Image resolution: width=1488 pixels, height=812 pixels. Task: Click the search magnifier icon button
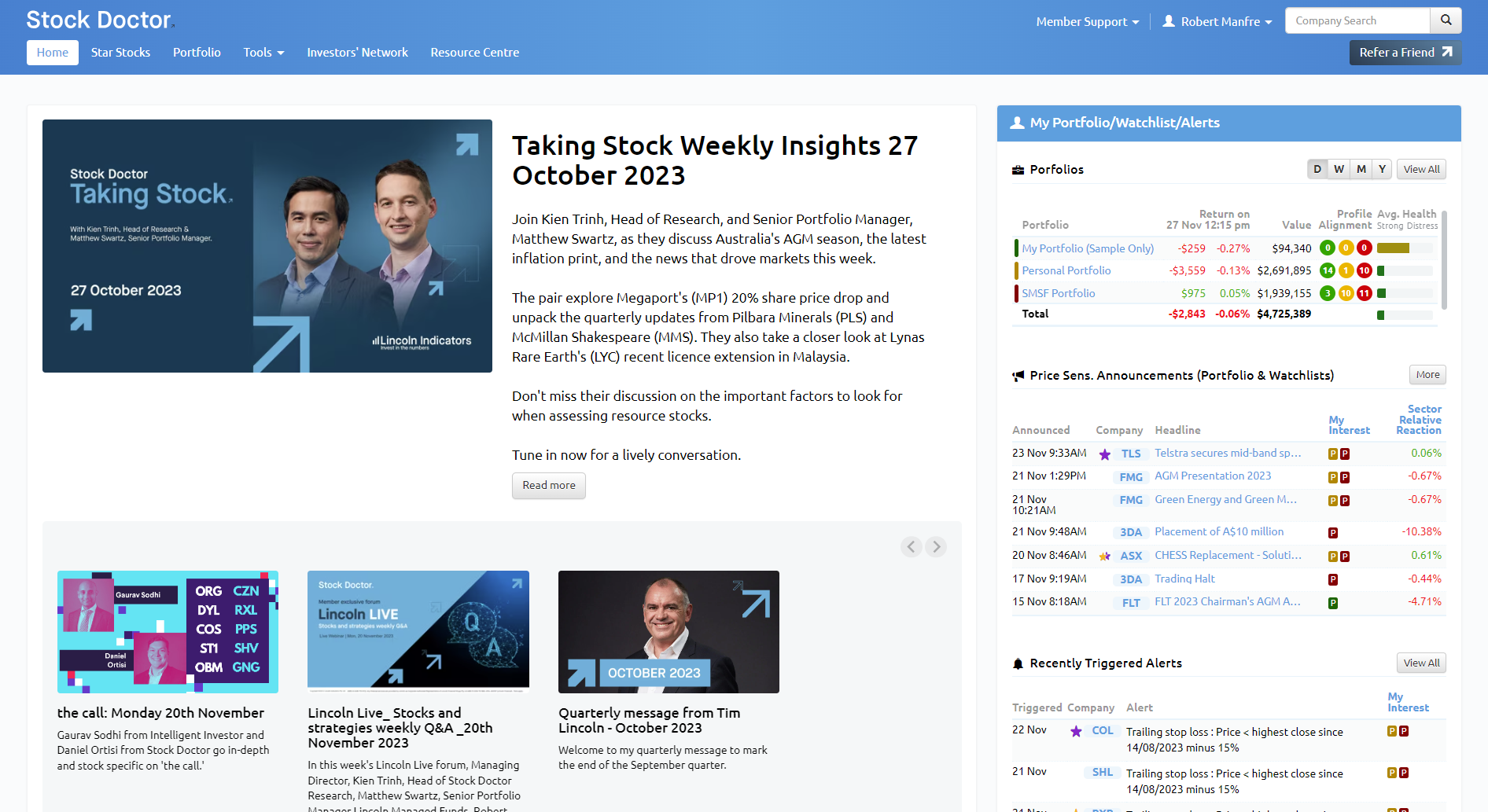click(1446, 20)
